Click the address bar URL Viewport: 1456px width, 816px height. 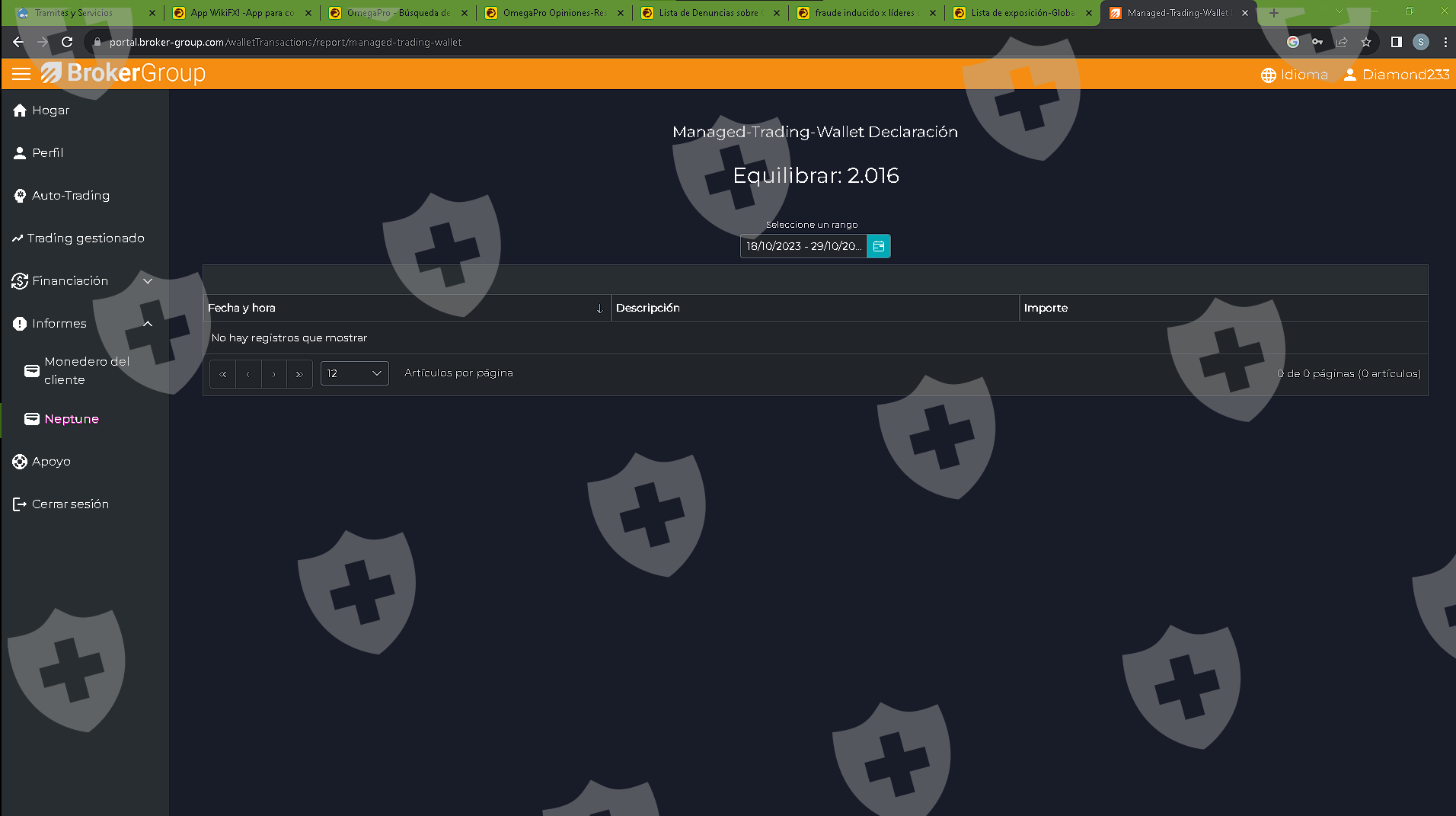pyautogui.click(x=286, y=43)
